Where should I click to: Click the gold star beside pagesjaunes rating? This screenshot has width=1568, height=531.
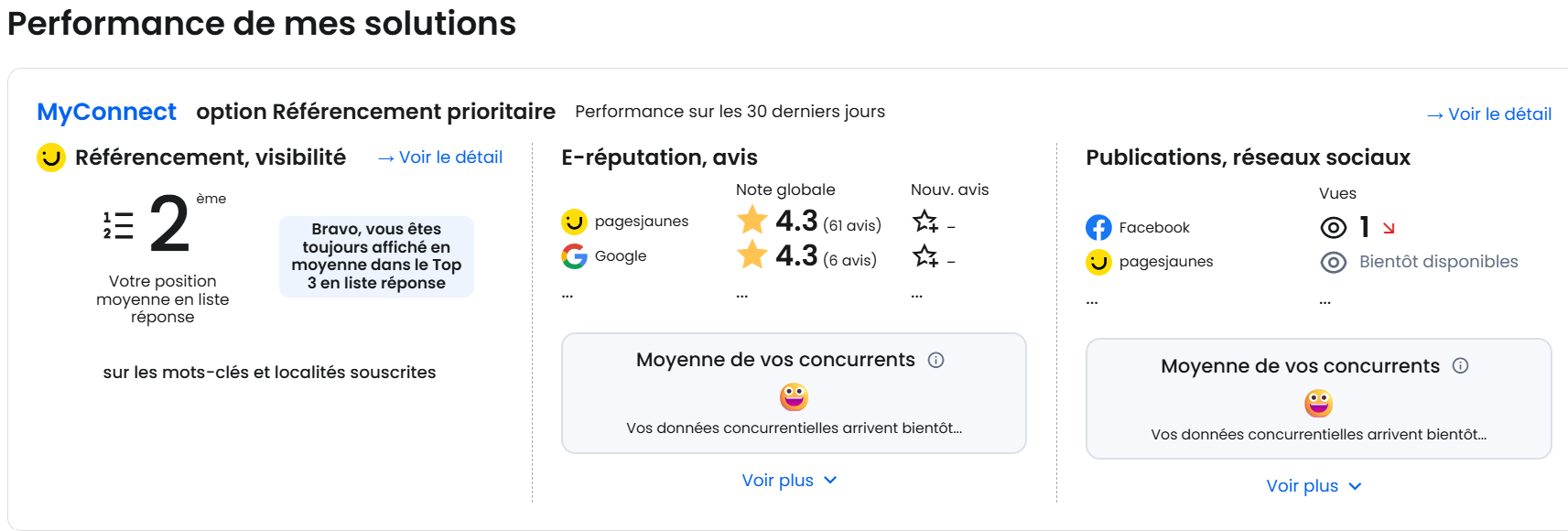[x=752, y=220]
